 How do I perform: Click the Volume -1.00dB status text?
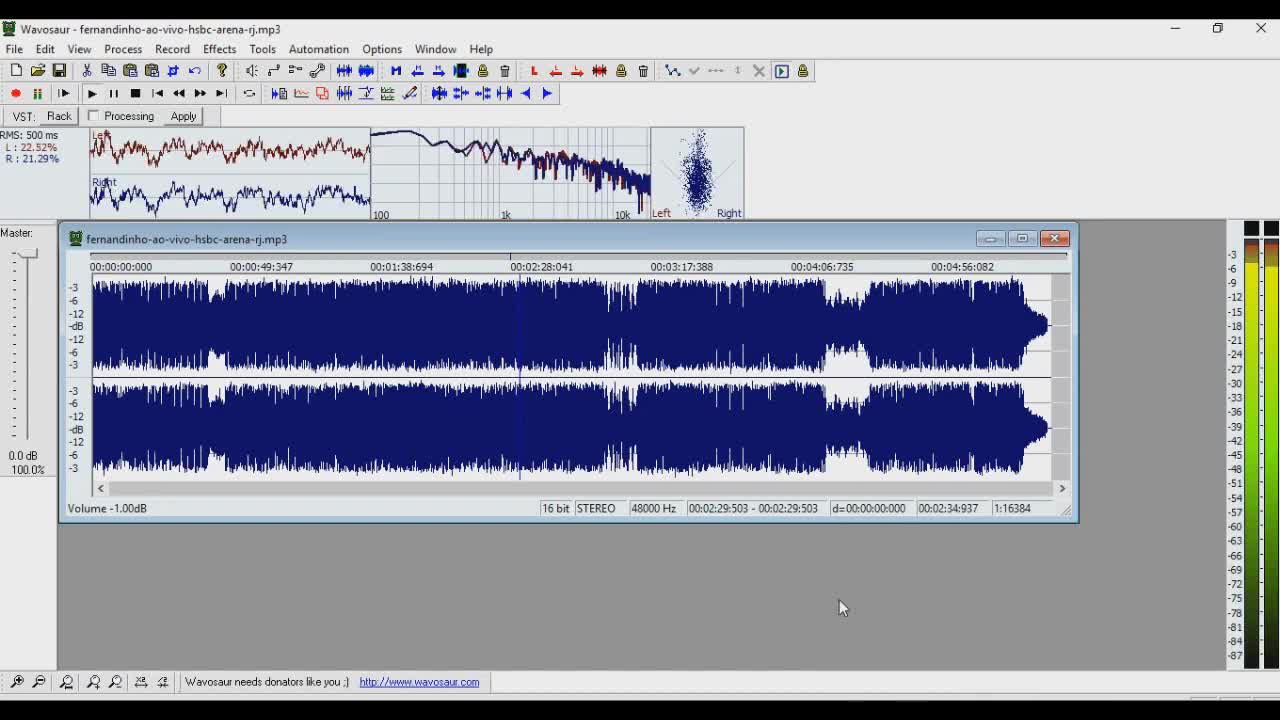pyautogui.click(x=107, y=508)
